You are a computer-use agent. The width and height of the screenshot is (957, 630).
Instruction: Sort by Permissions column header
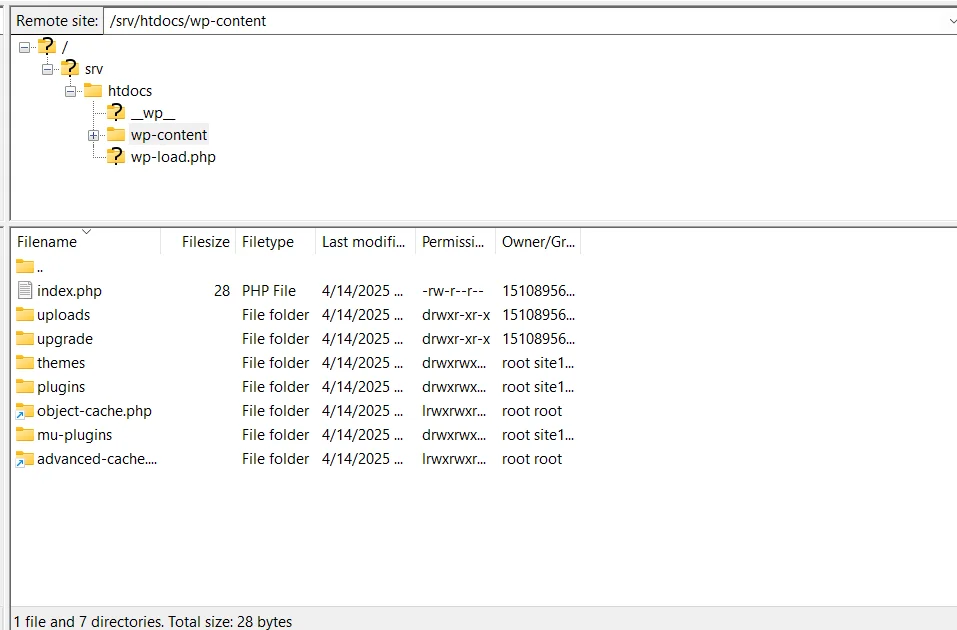[x=455, y=242]
